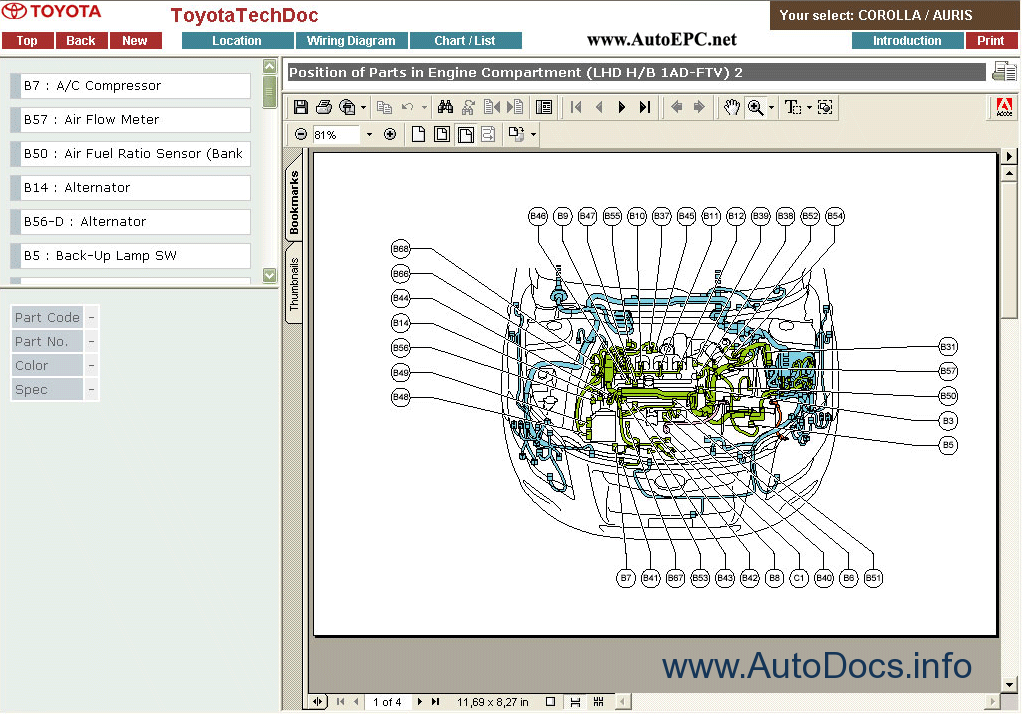Image resolution: width=1022 pixels, height=714 pixels.
Task: Open the binoculars search tool
Action: (x=445, y=107)
